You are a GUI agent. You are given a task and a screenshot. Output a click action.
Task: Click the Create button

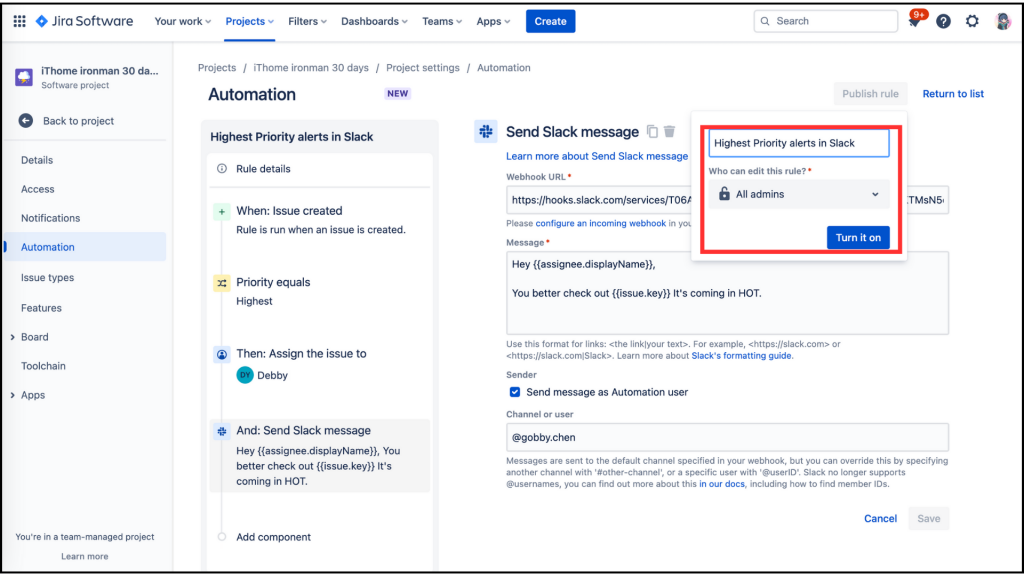pos(550,21)
